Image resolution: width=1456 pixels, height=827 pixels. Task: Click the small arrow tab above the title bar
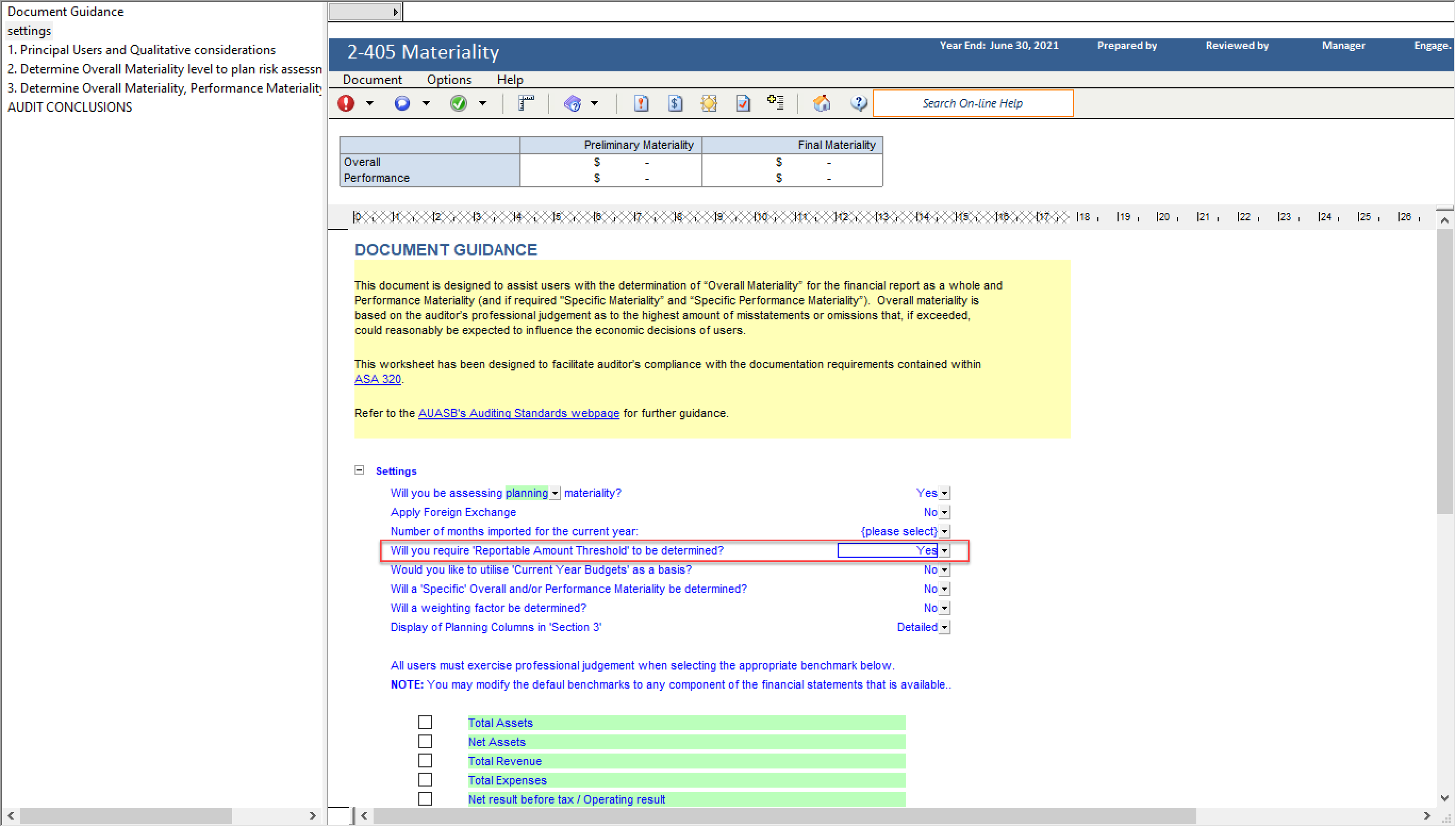tap(365, 11)
